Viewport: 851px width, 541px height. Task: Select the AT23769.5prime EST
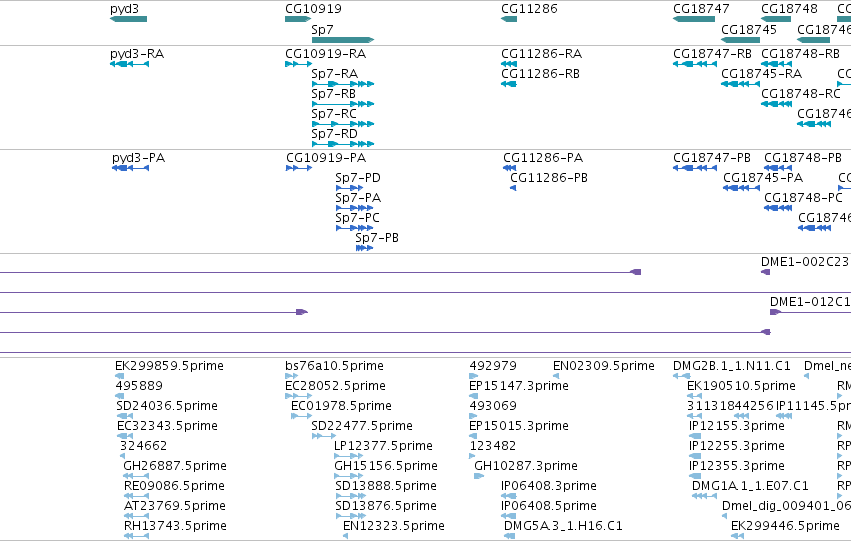(x=137, y=517)
